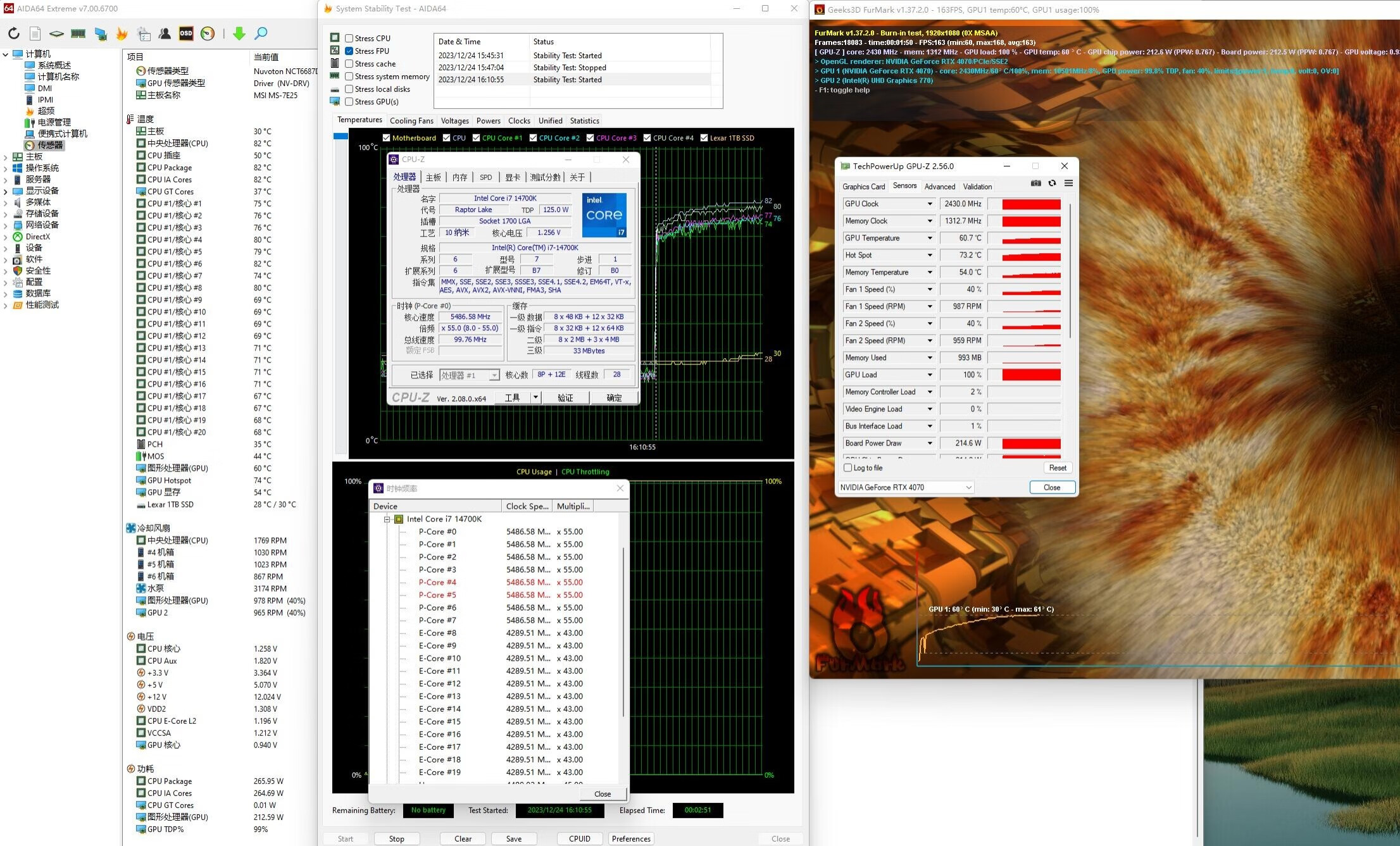Open the 工具 tools dropdown arrow in CPU-Z

coord(535,397)
